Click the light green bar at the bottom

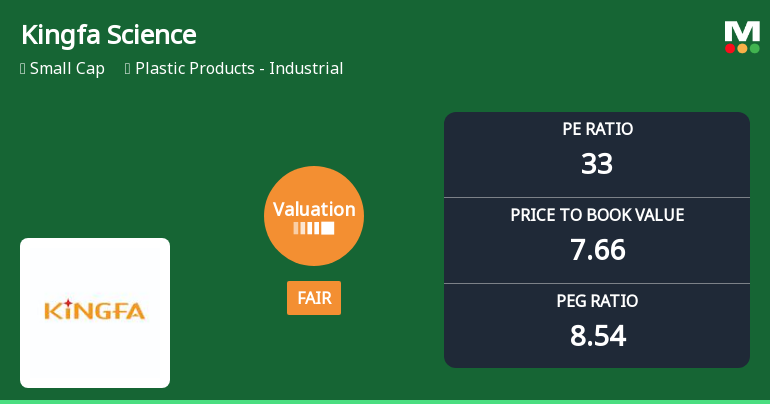click(x=385, y=401)
